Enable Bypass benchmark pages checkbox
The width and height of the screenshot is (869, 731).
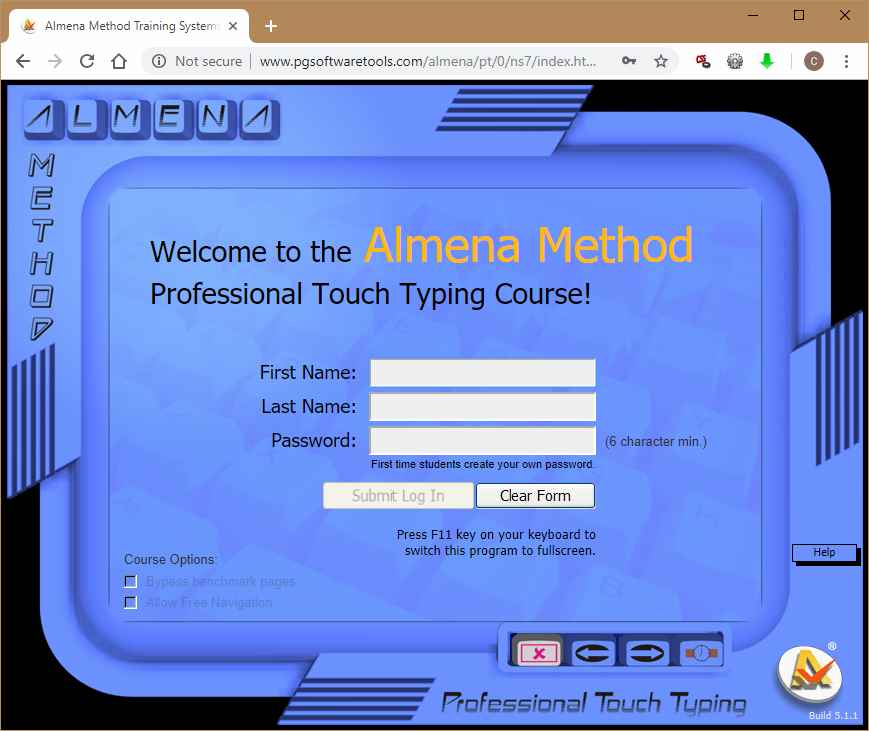tap(131, 581)
